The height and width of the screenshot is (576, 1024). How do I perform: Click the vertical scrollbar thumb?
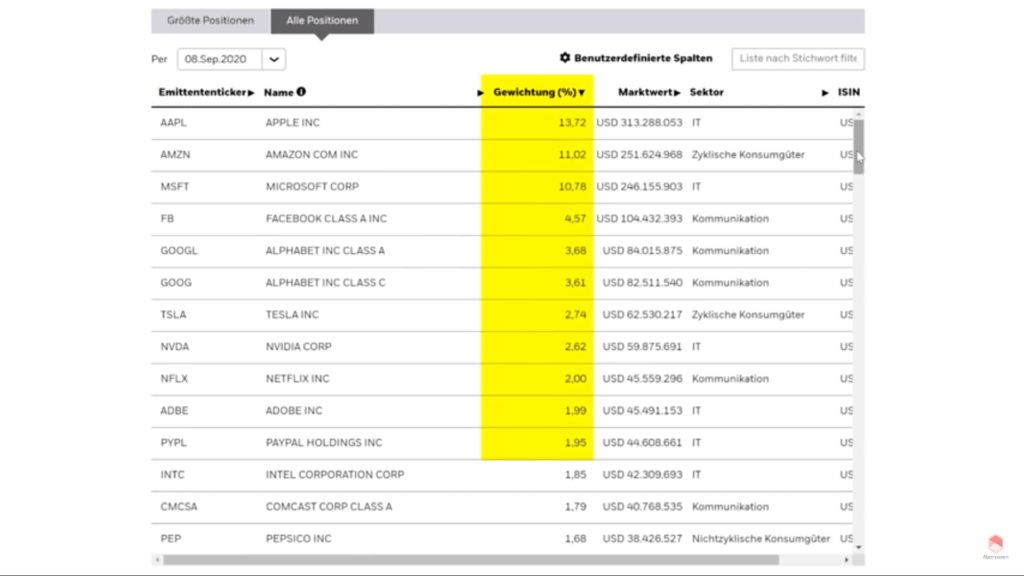point(859,146)
